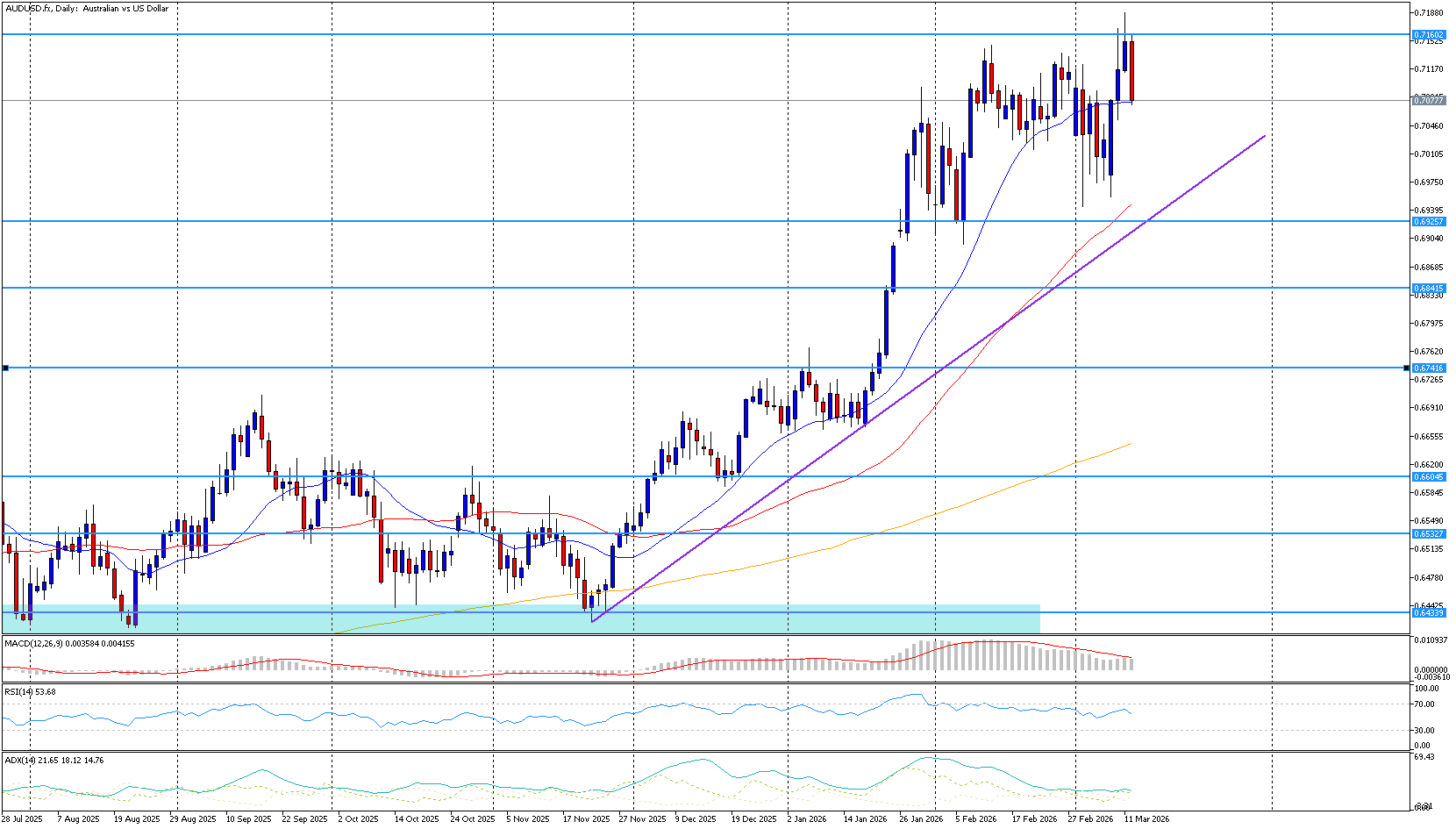
Task: Select the 0.68415 price level label
Action: tap(1429, 289)
